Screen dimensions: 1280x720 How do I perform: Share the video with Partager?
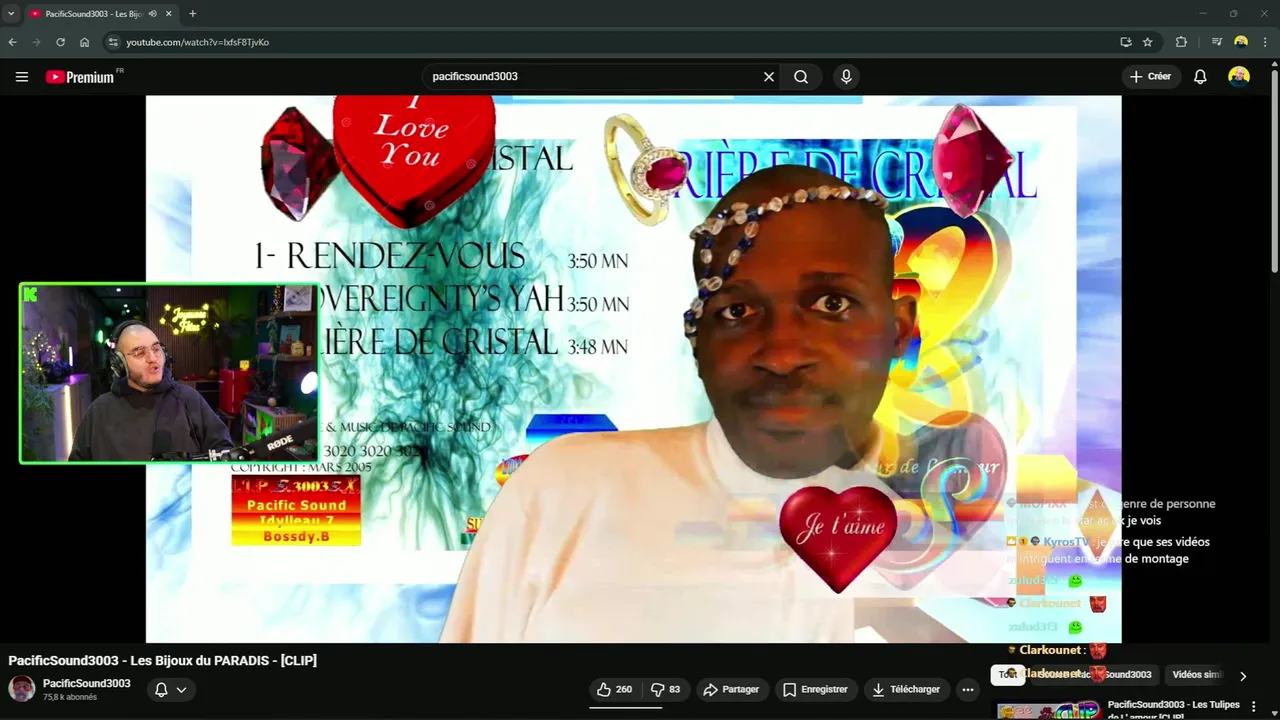[x=731, y=689]
